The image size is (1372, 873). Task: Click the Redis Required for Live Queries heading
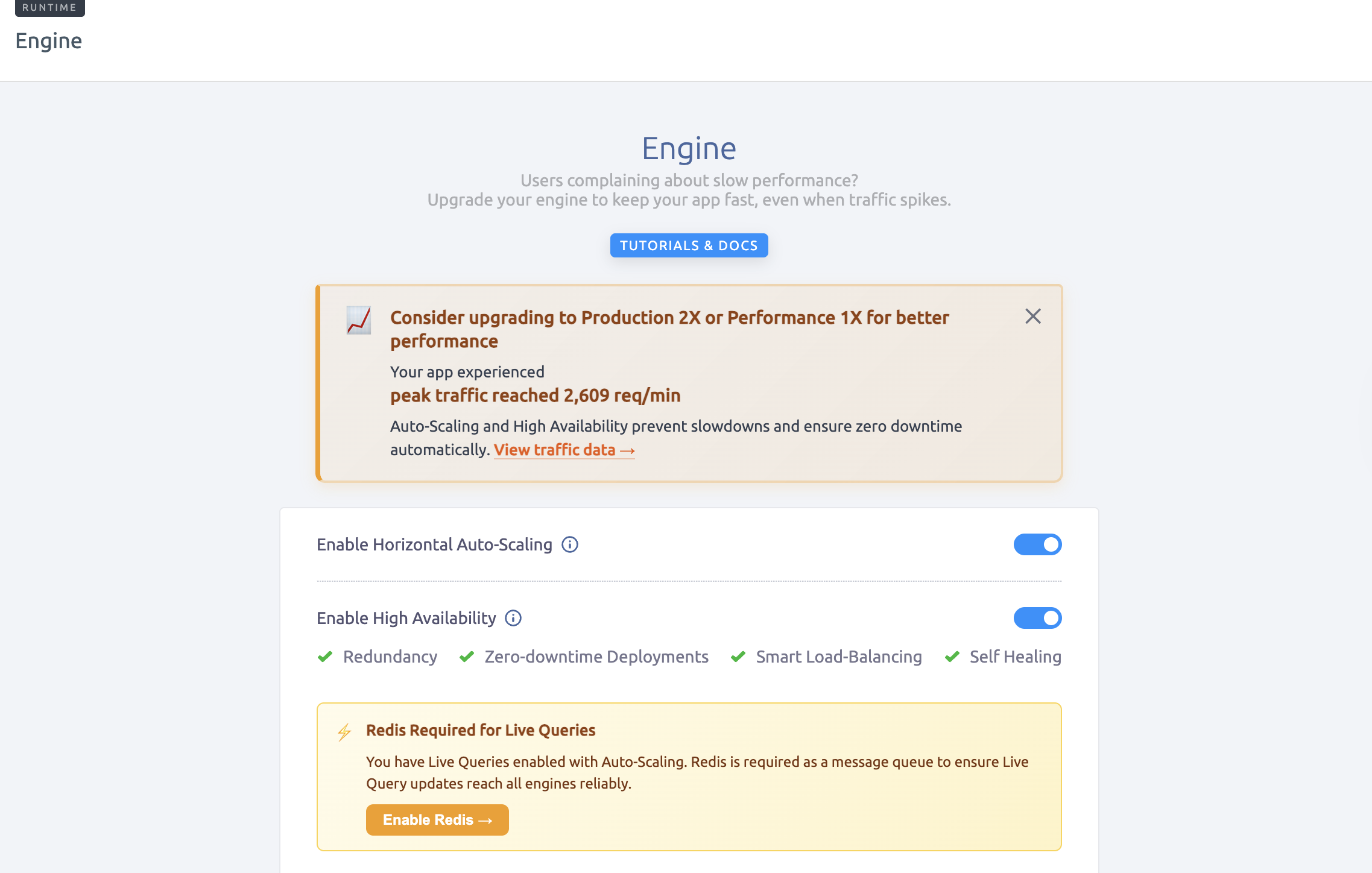click(481, 731)
